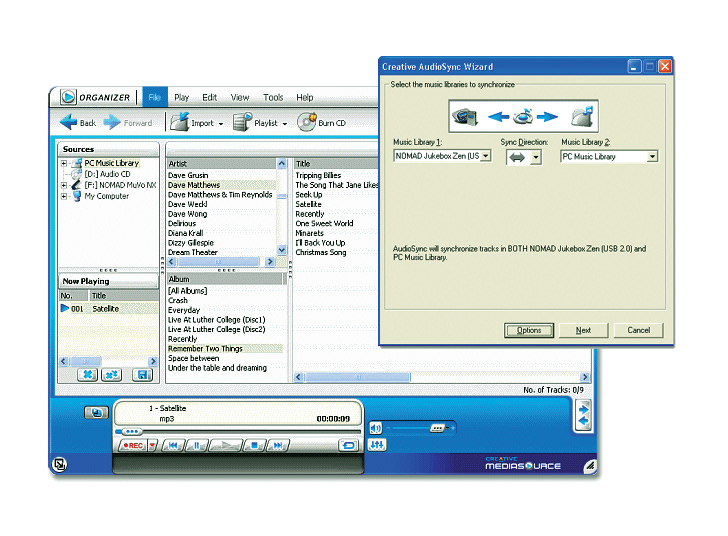
Task: Click the artist list scroll down arrow
Action: (282, 250)
